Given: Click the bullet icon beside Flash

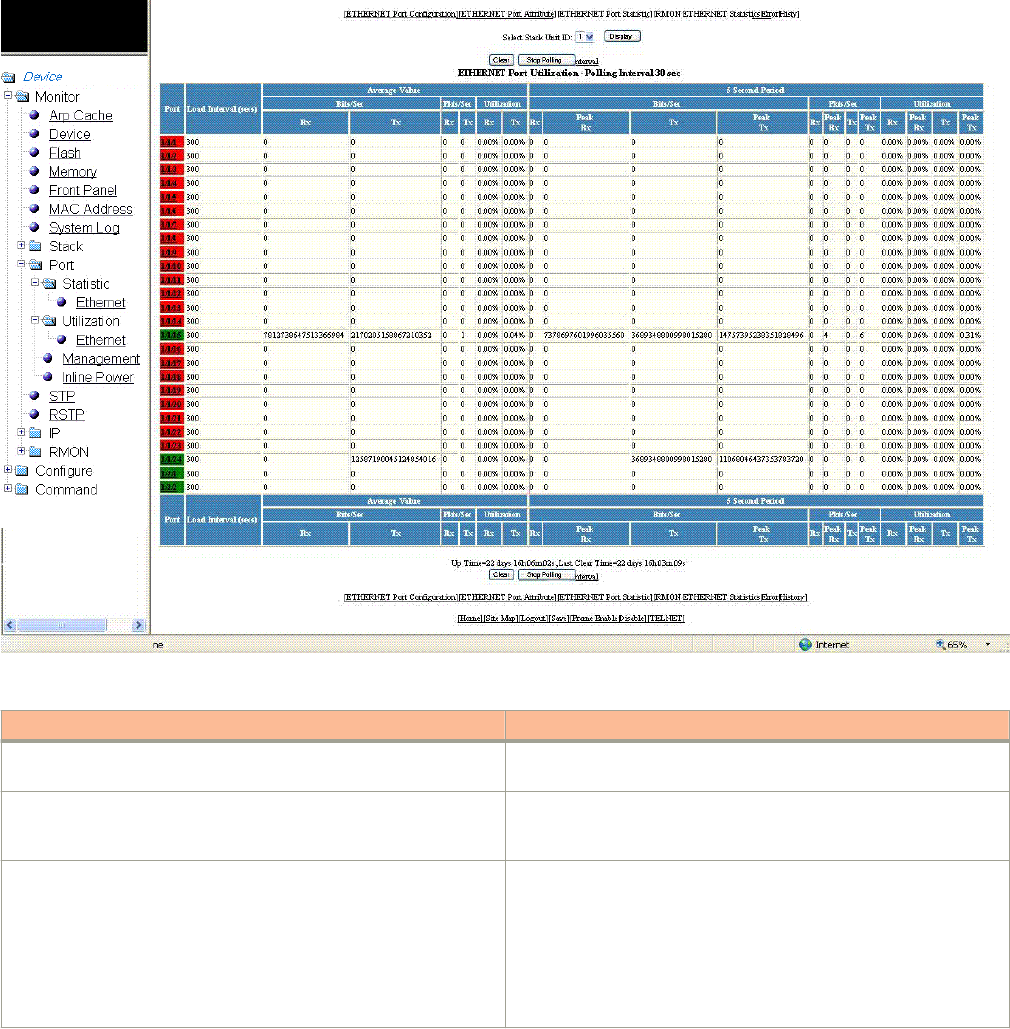Looking at the screenshot, I should click(35, 152).
